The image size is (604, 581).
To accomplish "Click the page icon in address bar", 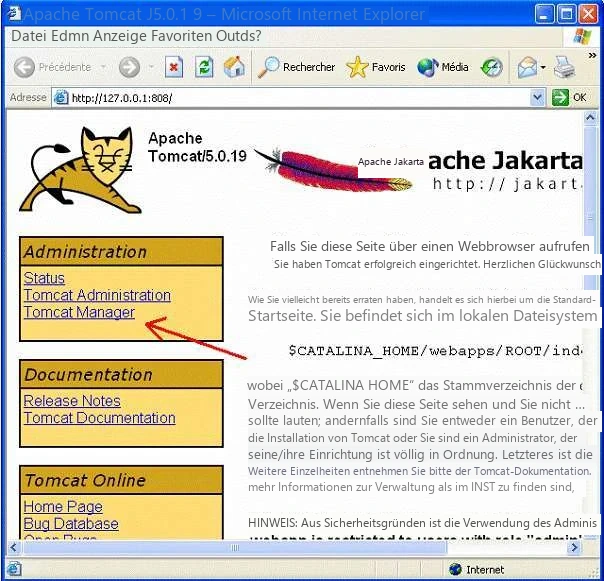I will (x=60, y=97).
